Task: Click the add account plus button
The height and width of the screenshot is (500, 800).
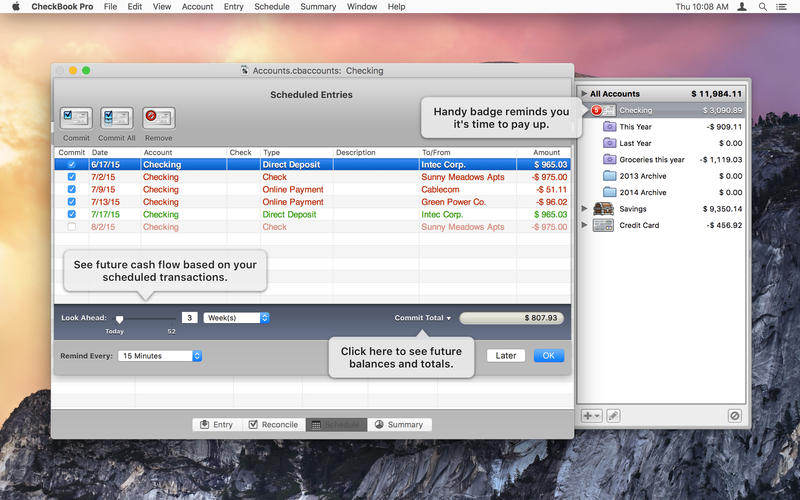Action: (591, 415)
